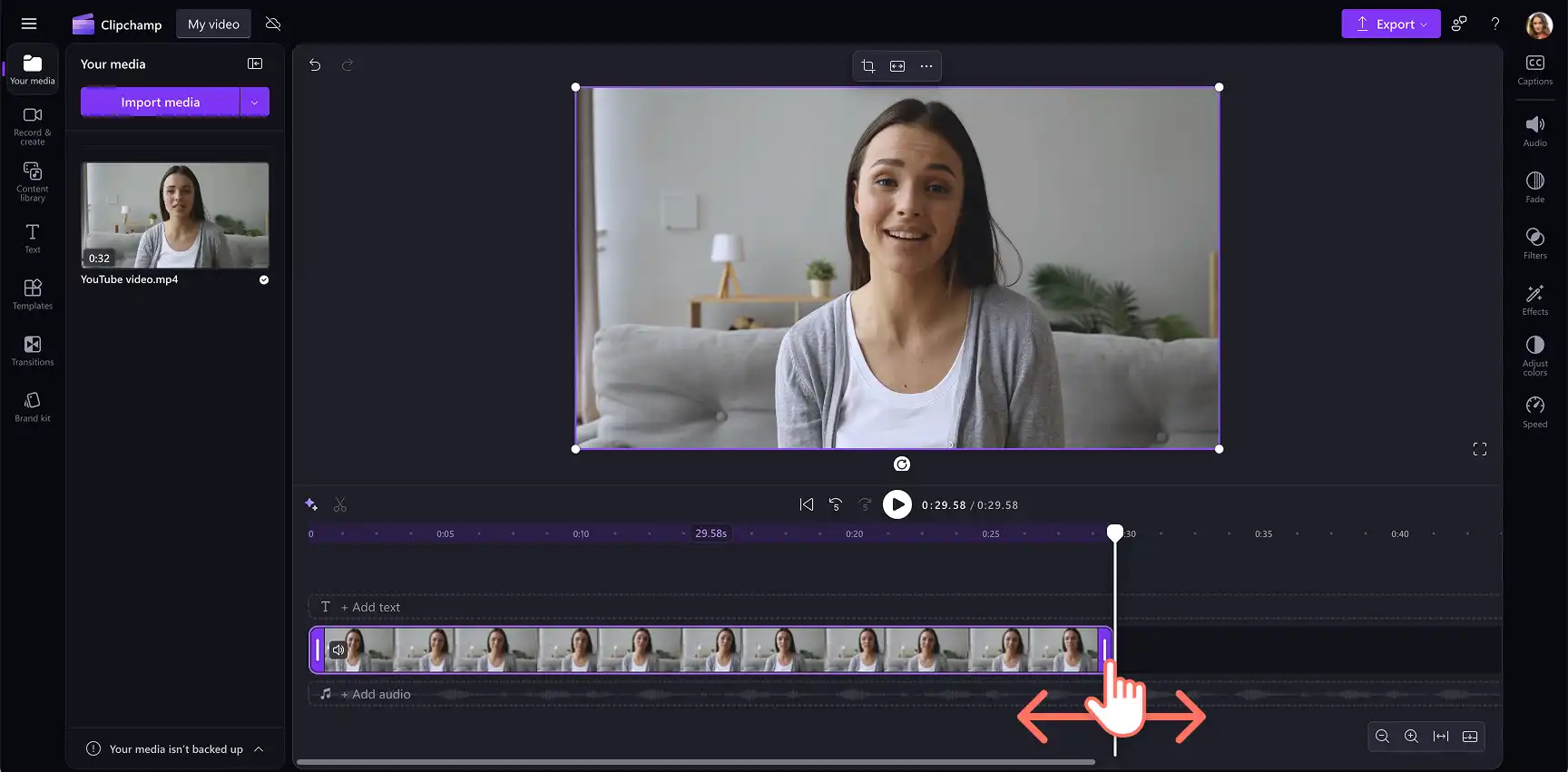Click the cloud backup off icon

point(273,24)
